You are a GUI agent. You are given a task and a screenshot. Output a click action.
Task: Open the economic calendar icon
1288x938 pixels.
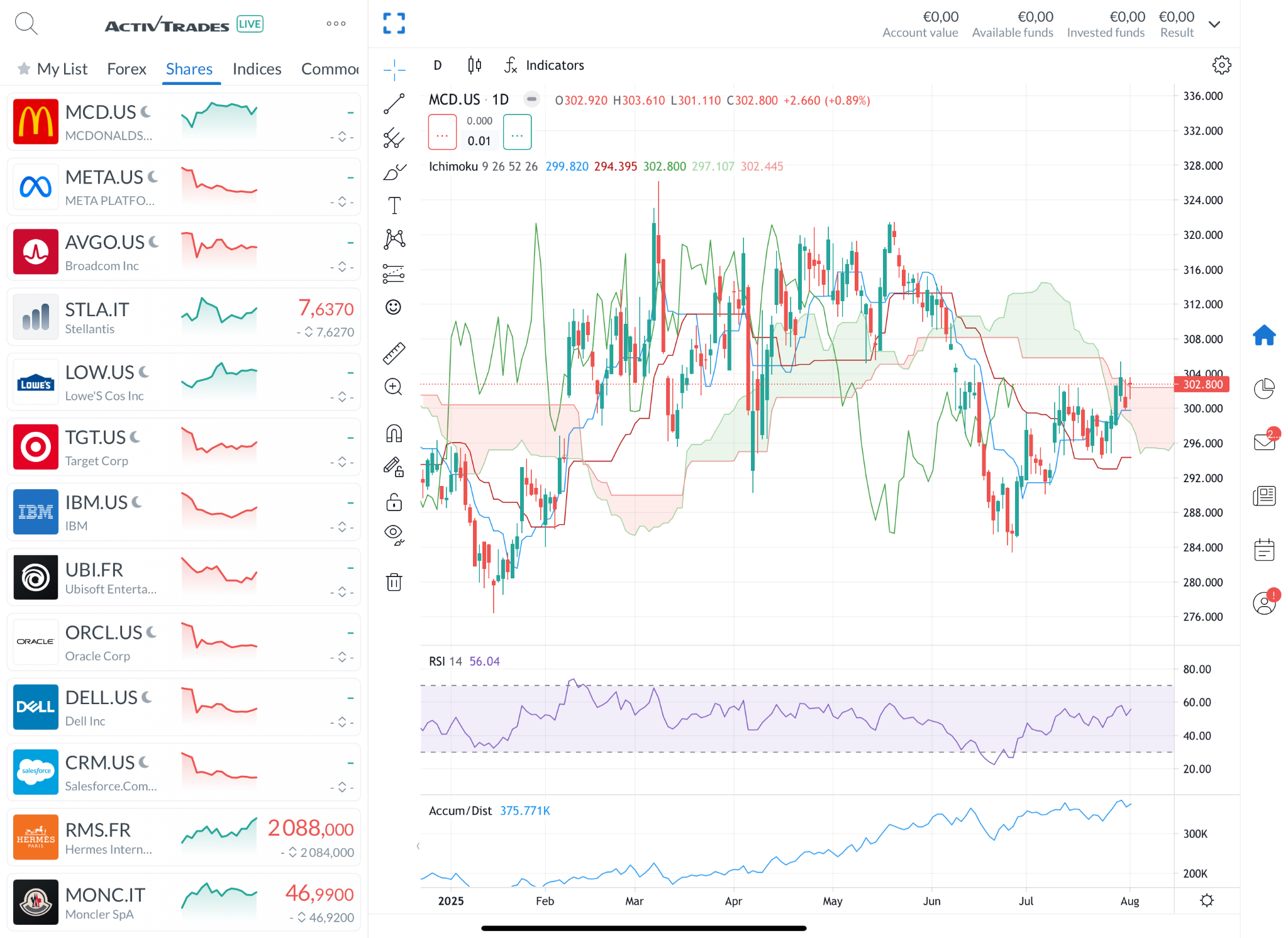click(x=1264, y=549)
